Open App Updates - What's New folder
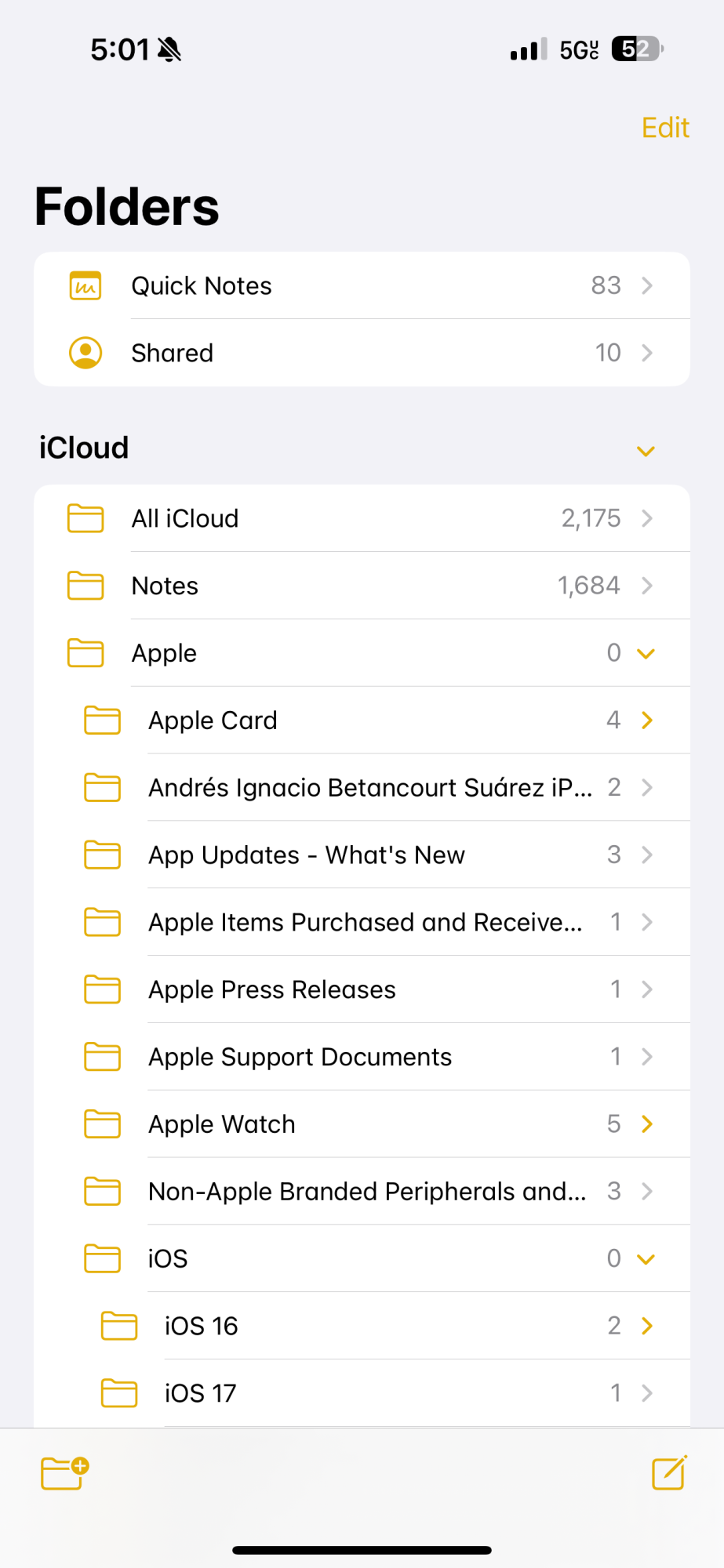The height and width of the screenshot is (1568, 724). pyautogui.click(x=362, y=855)
